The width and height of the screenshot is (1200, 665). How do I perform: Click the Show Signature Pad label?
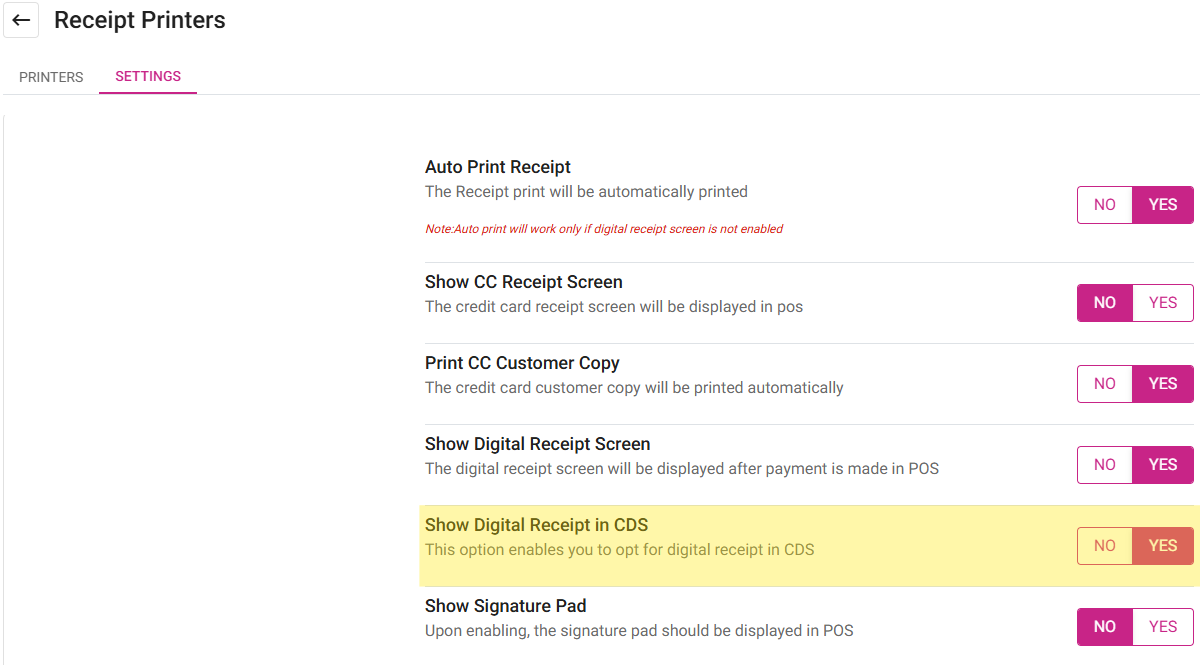coord(505,606)
